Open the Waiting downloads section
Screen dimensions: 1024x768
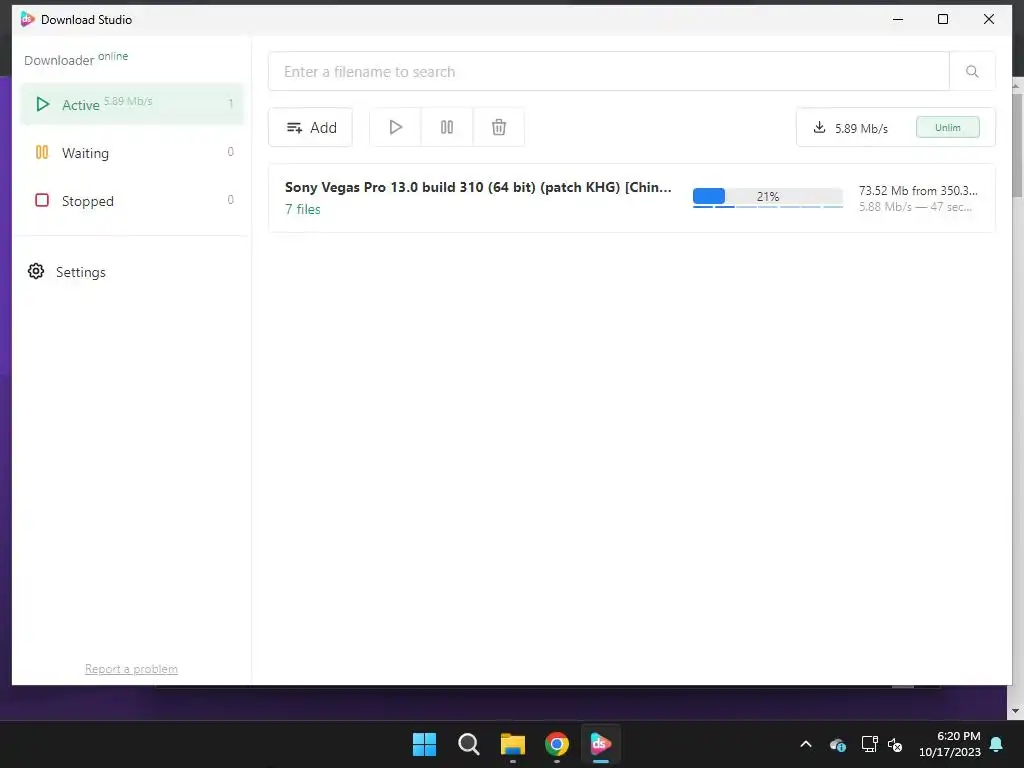[x=133, y=152]
